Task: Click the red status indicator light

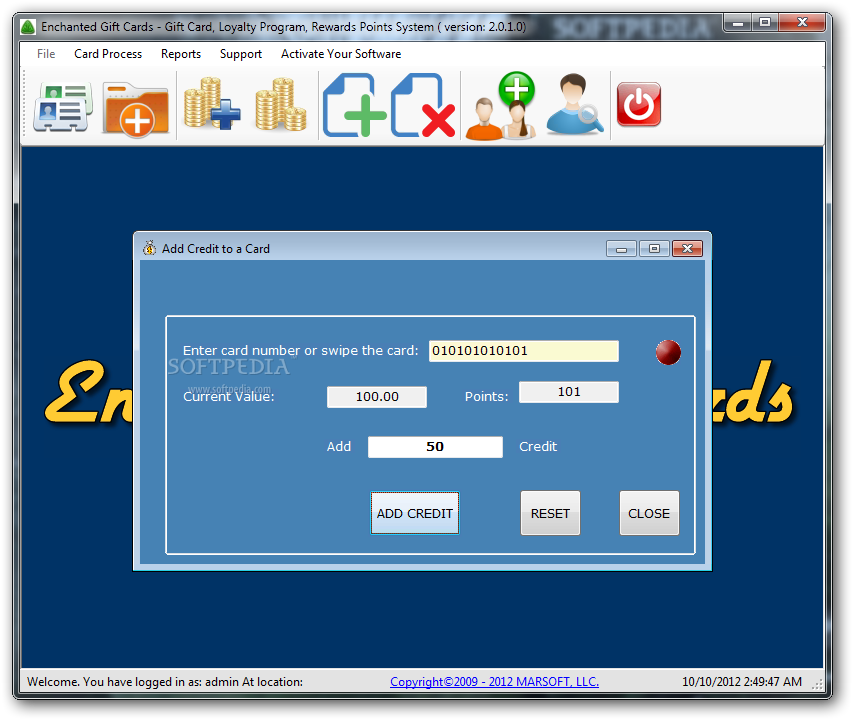Action: tap(668, 352)
